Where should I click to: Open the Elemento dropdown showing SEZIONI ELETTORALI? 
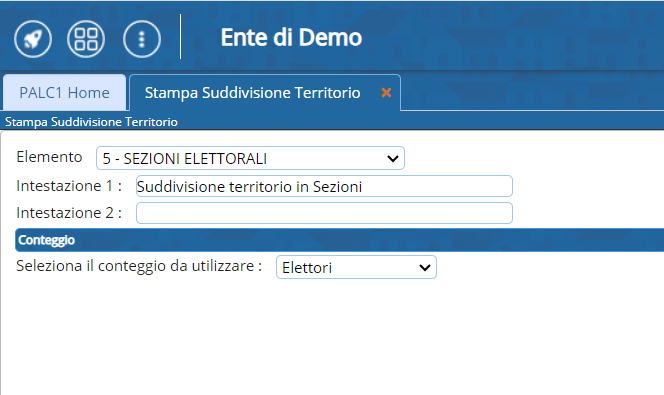click(x=250, y=158)
